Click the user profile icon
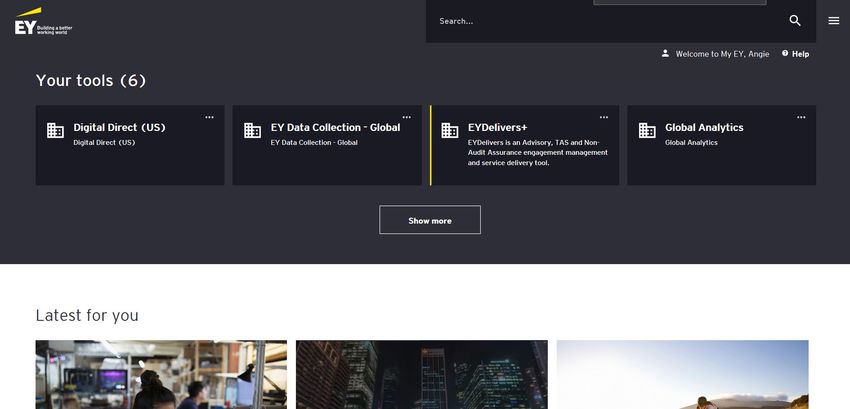The width and height of the screenshot is (850, 409). pyautogui.click(x=665, y=53)
